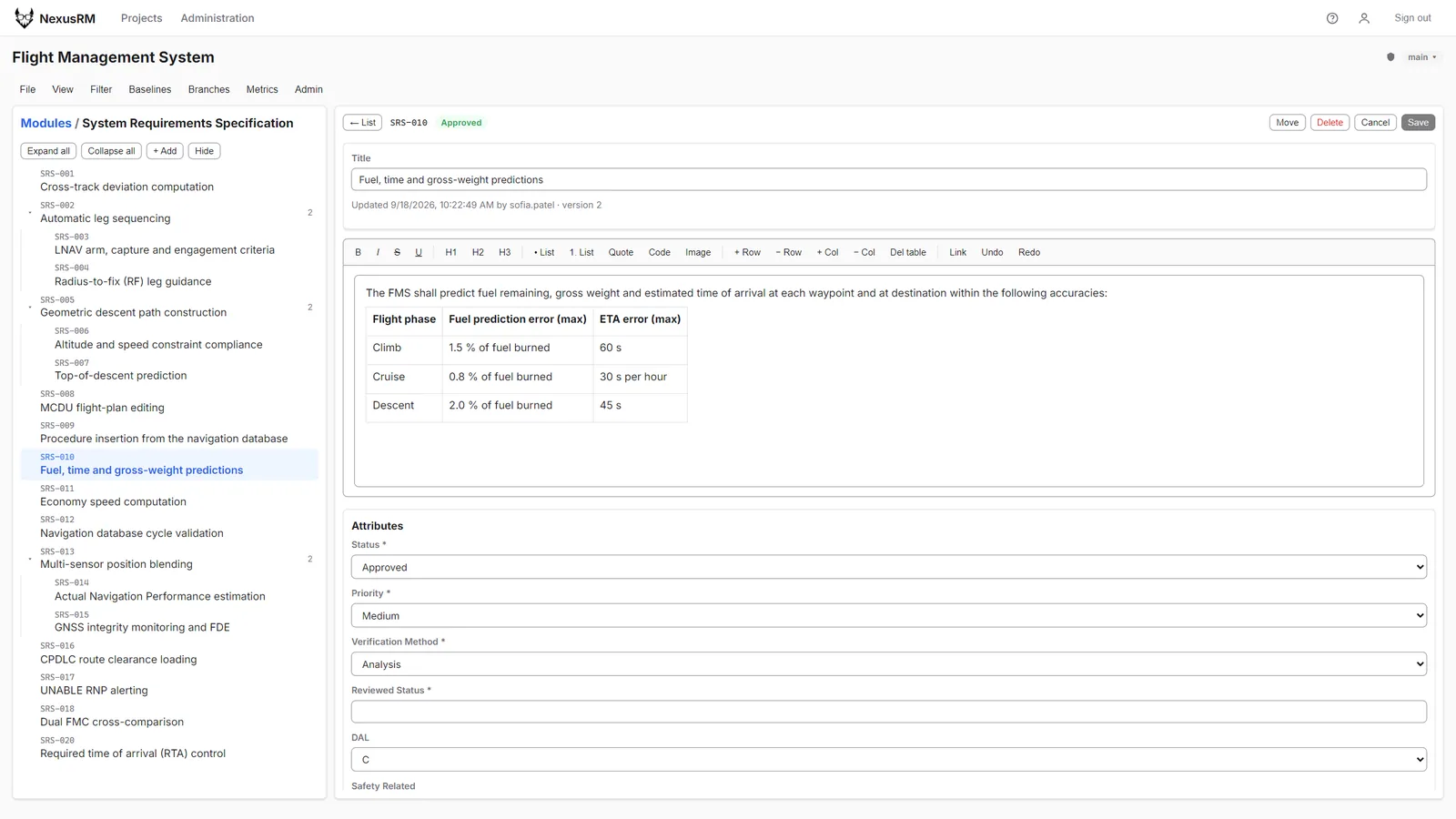Image resolution: width=1456 pixels, height=819 pixels.
Task: Click the red Delete button
Action: pyautogui.click(x=1330, y=123)
